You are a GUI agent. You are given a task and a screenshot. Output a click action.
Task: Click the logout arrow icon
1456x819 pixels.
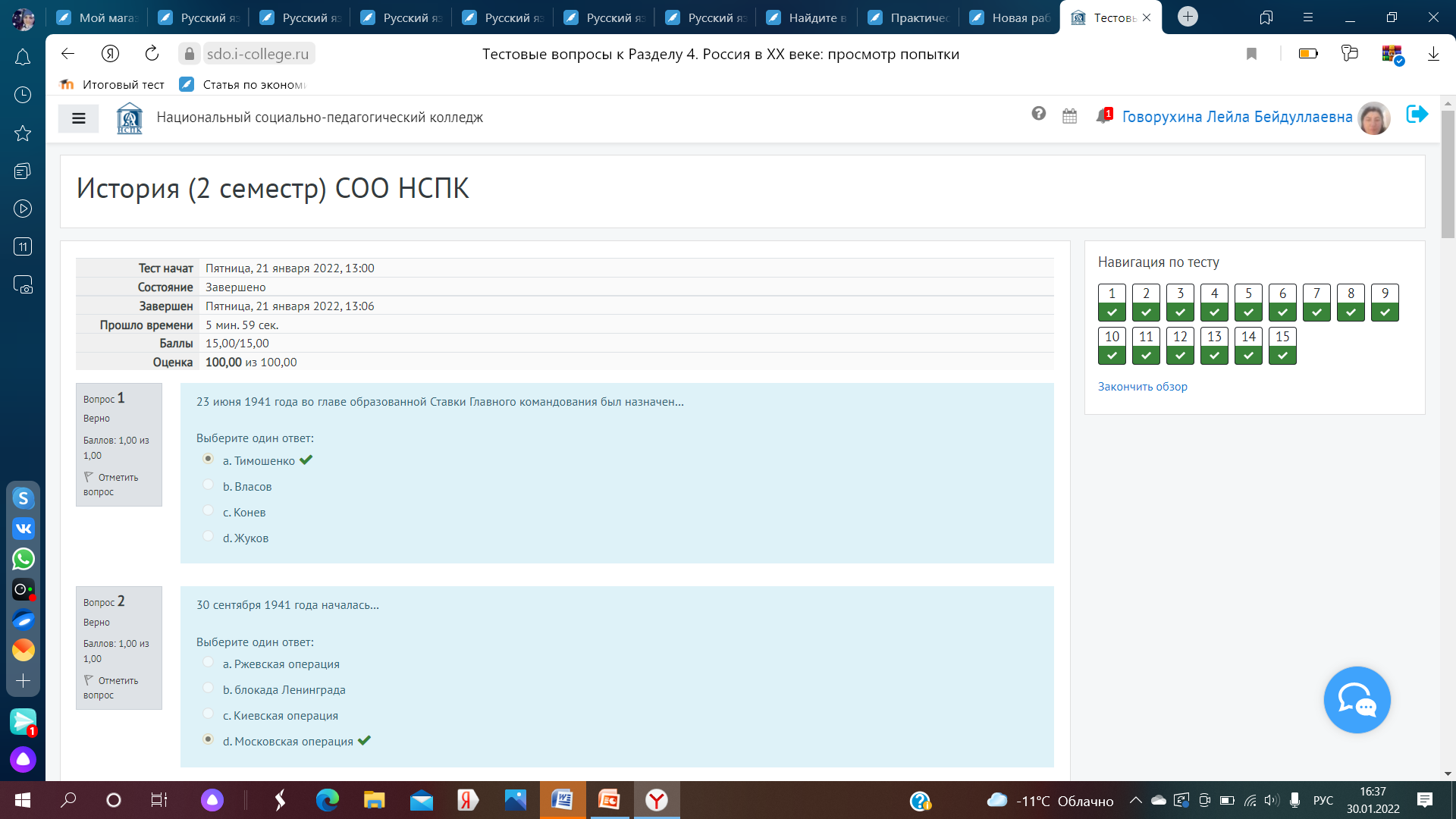click(x=1417, y=115)
